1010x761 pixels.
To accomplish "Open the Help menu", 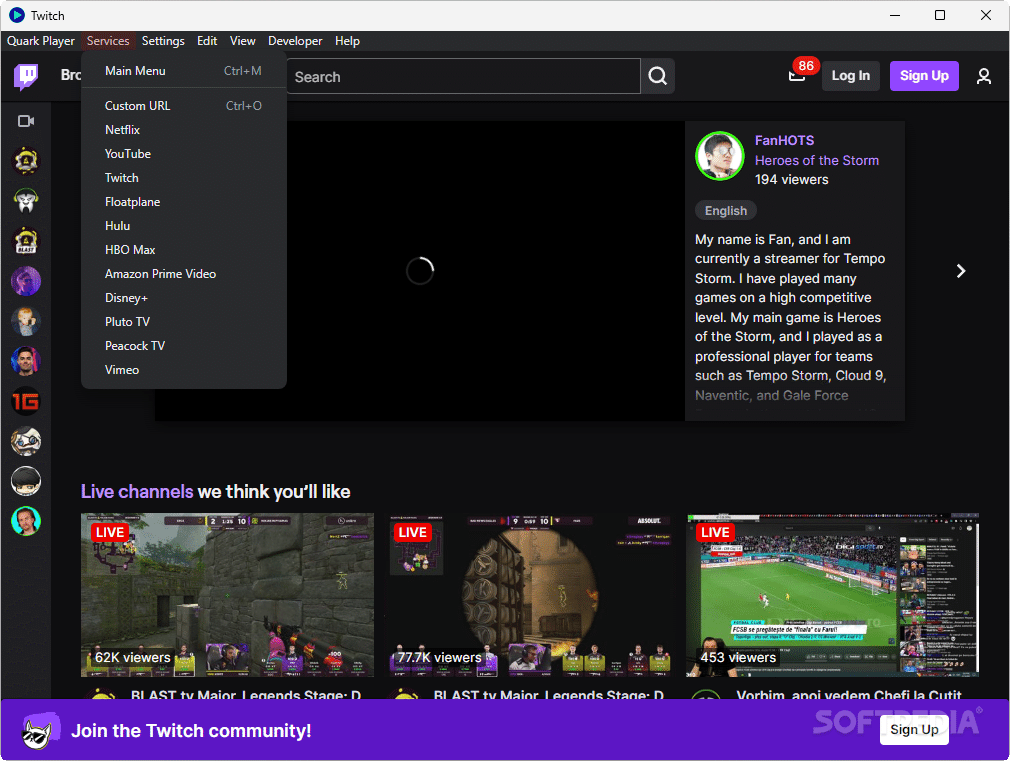I will click(347, 41).
